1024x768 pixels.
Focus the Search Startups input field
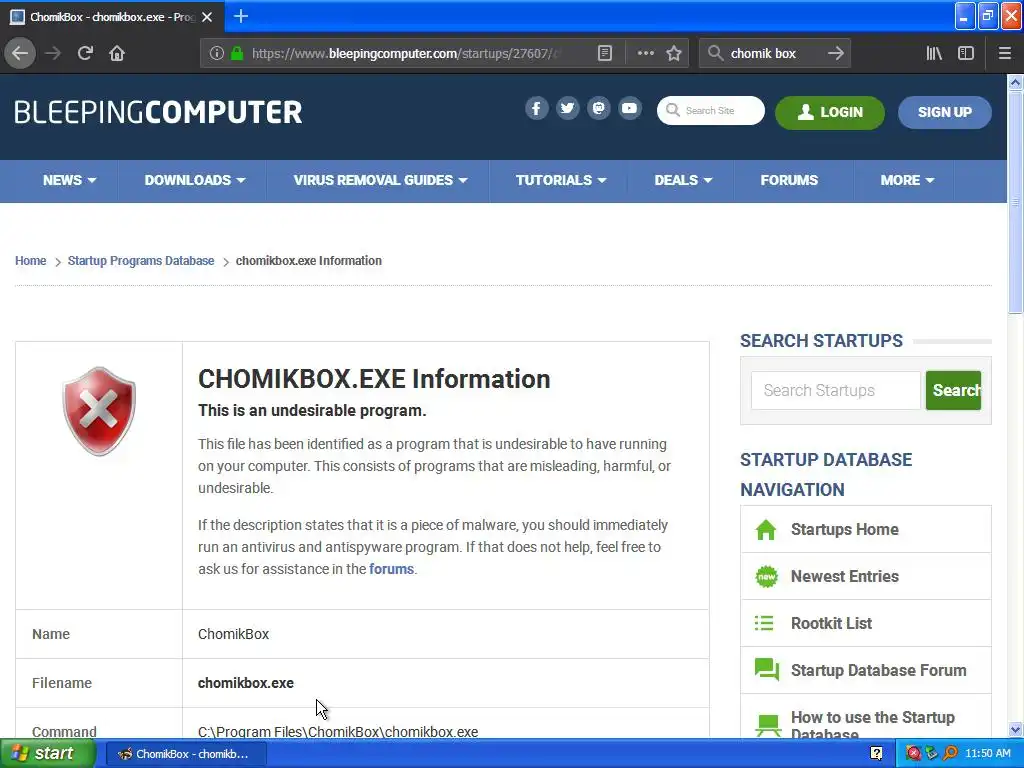pyautogui.click(x=835, y=391)
